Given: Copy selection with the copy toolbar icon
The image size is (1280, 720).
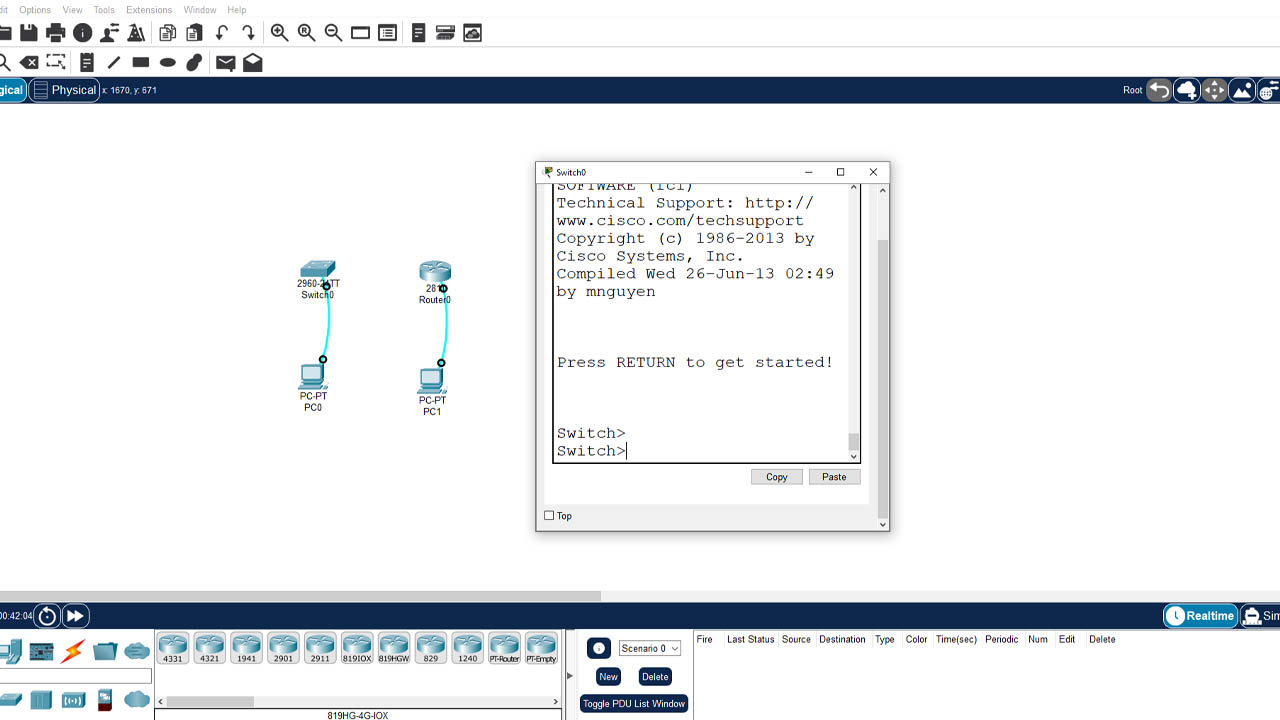Looking at the screenshot, I should [168, 33].
